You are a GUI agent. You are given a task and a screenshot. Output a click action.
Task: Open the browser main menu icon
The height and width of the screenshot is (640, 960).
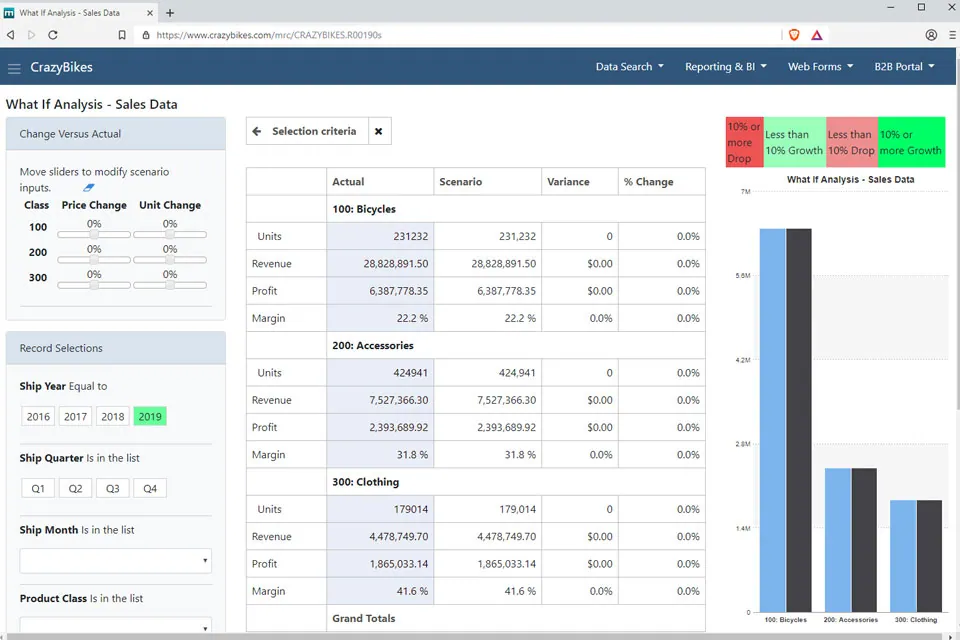pos(953,35)
